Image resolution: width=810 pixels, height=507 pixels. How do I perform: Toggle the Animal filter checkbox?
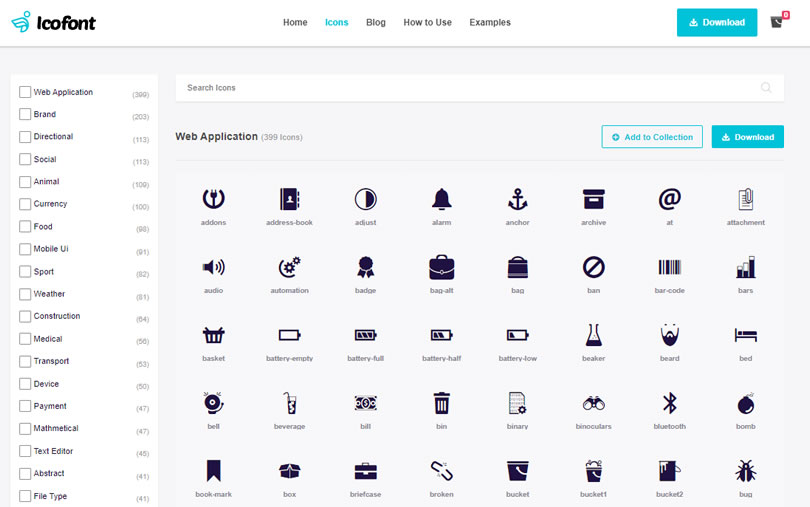pos(25,181)
